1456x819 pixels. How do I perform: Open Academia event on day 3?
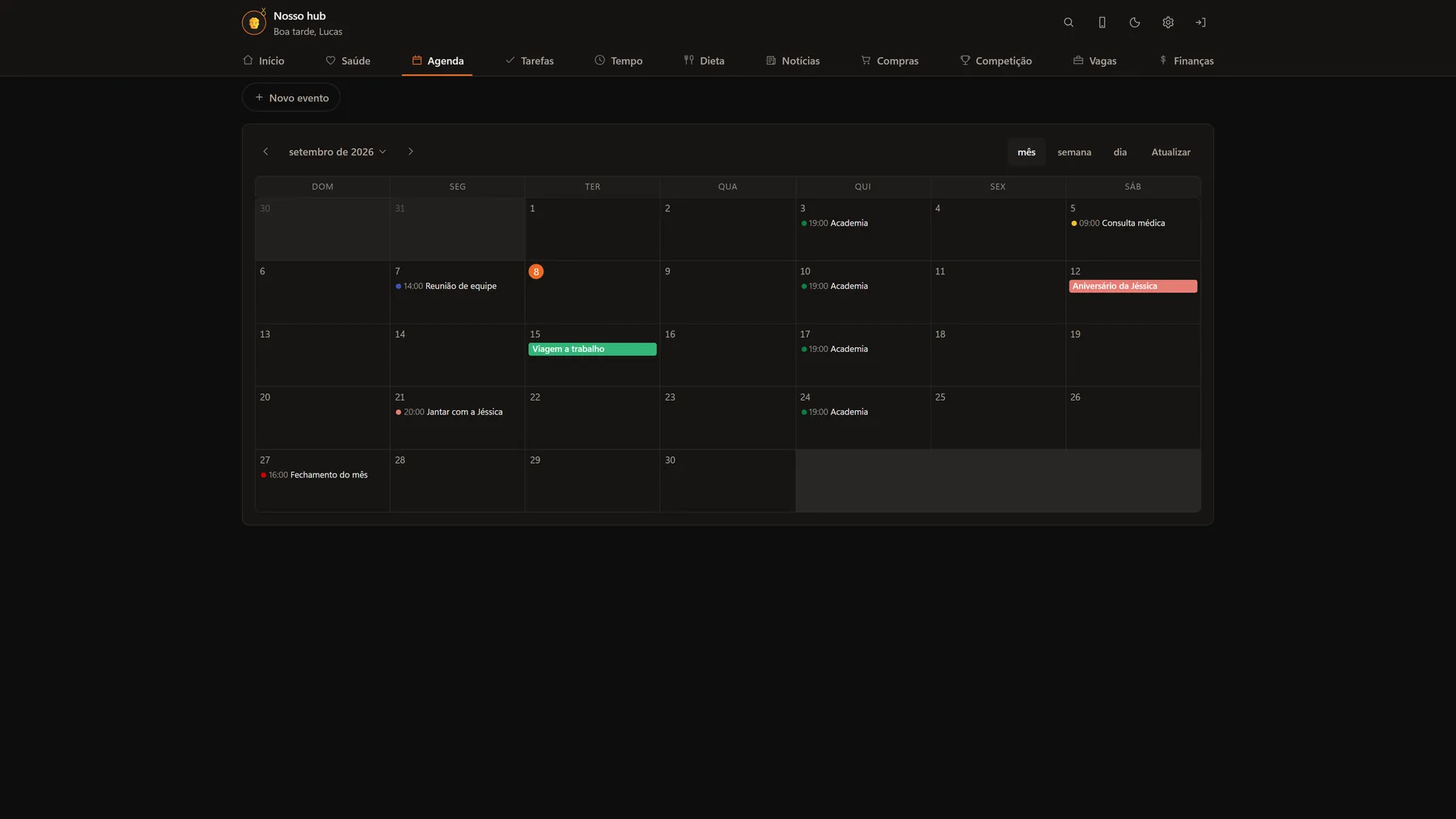point(835,223)
